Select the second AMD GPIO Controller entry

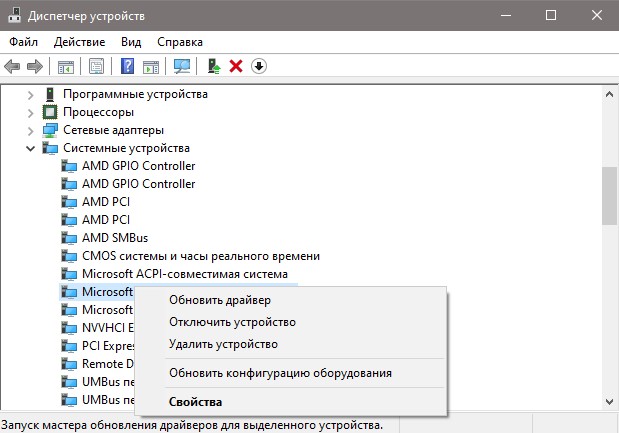138,184
